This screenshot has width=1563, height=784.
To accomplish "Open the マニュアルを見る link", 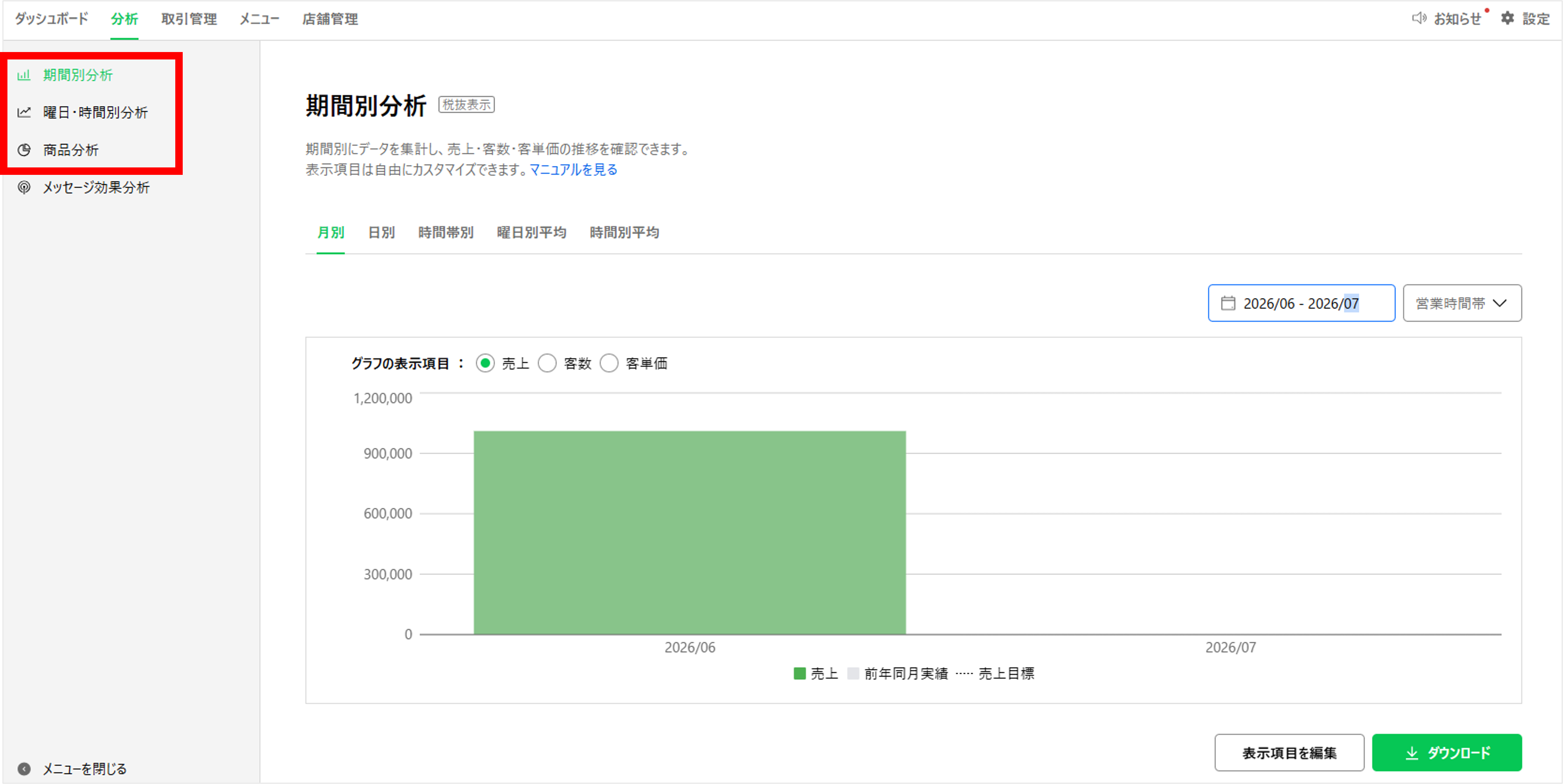I will [x=573, y=170].
